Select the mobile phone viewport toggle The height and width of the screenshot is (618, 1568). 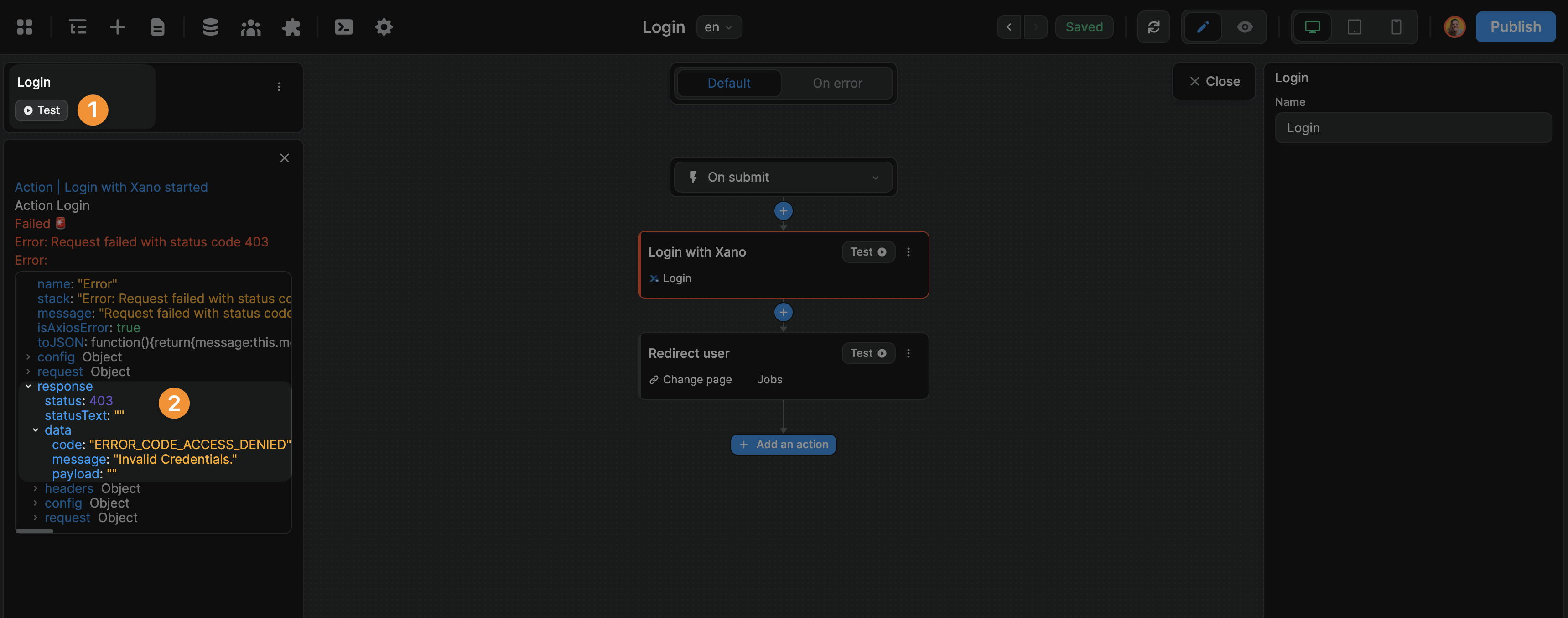coord(1396,27)
